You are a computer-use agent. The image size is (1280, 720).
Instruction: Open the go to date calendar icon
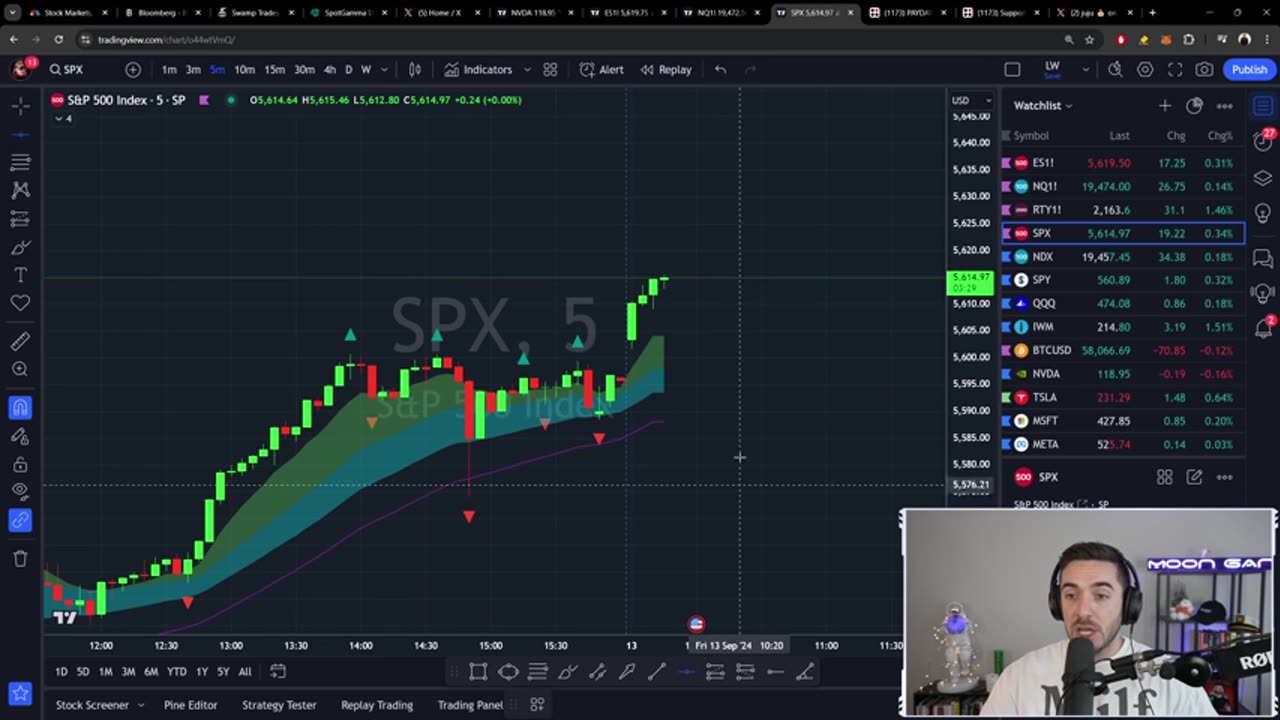(278, 671)
